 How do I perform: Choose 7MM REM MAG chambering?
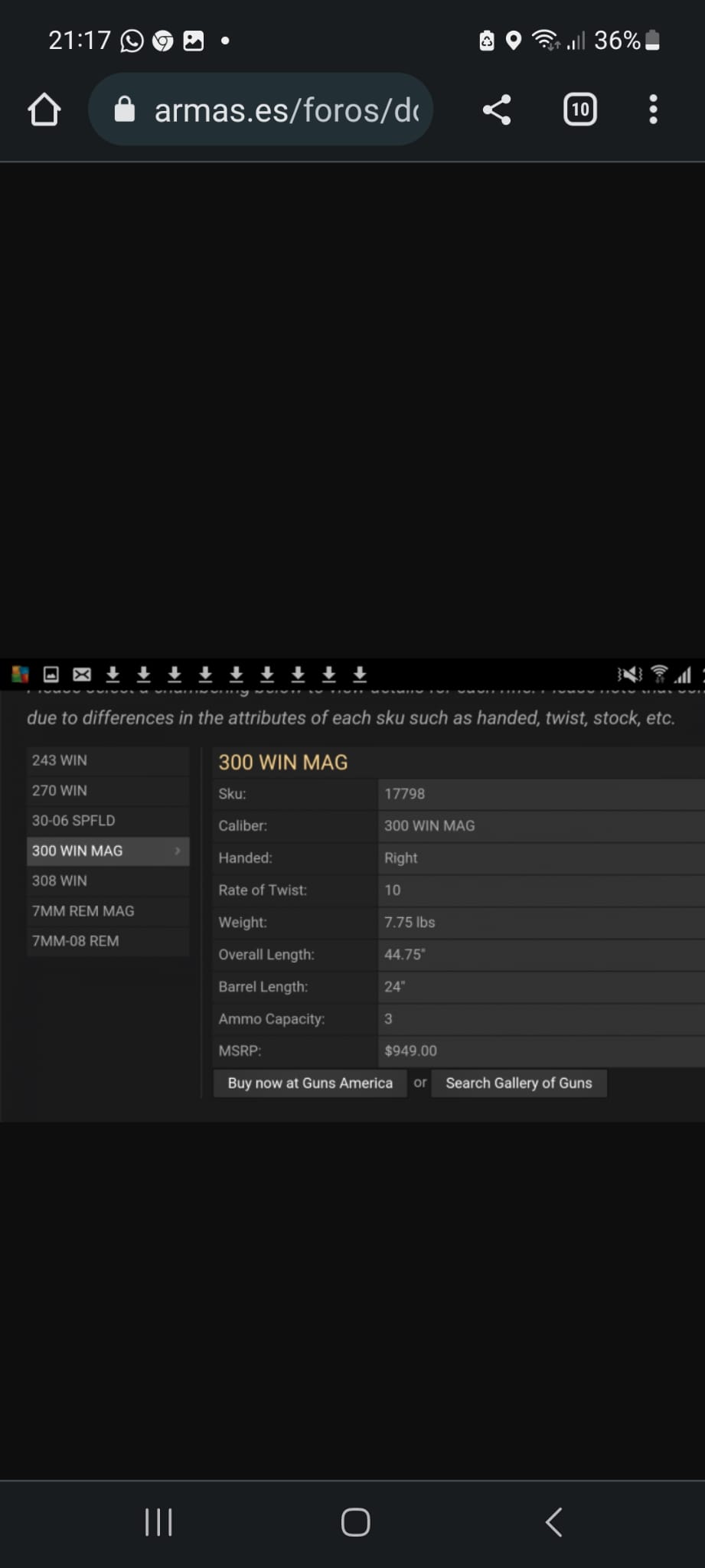[x=107, y=911]
